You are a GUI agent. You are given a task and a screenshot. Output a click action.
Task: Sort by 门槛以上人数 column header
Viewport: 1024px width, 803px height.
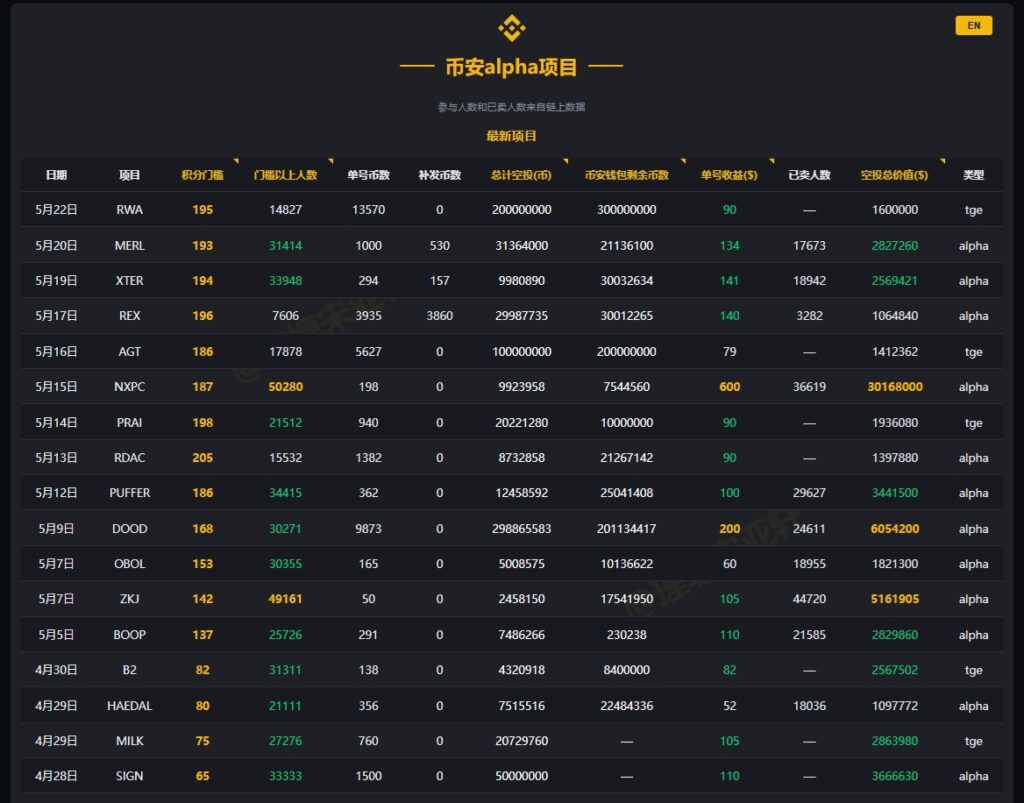(x=285, y=175)
